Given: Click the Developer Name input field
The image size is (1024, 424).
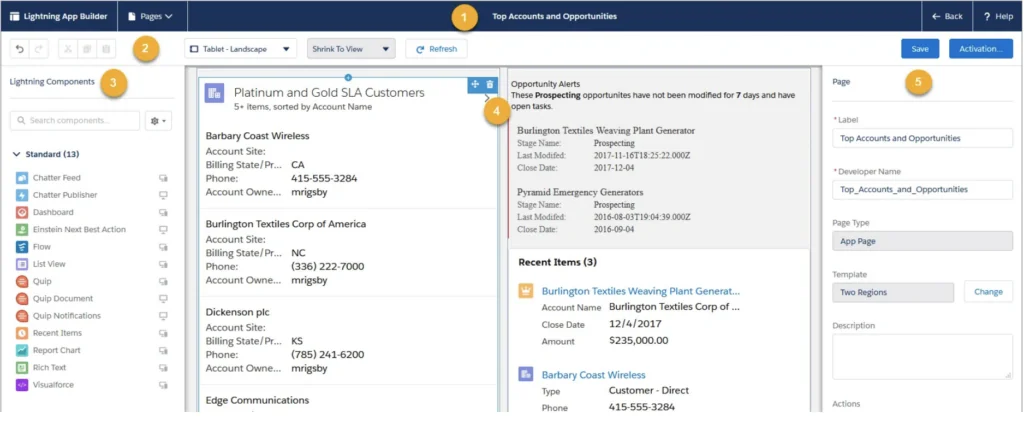Looking at the screenshot, I should (922, 189).
